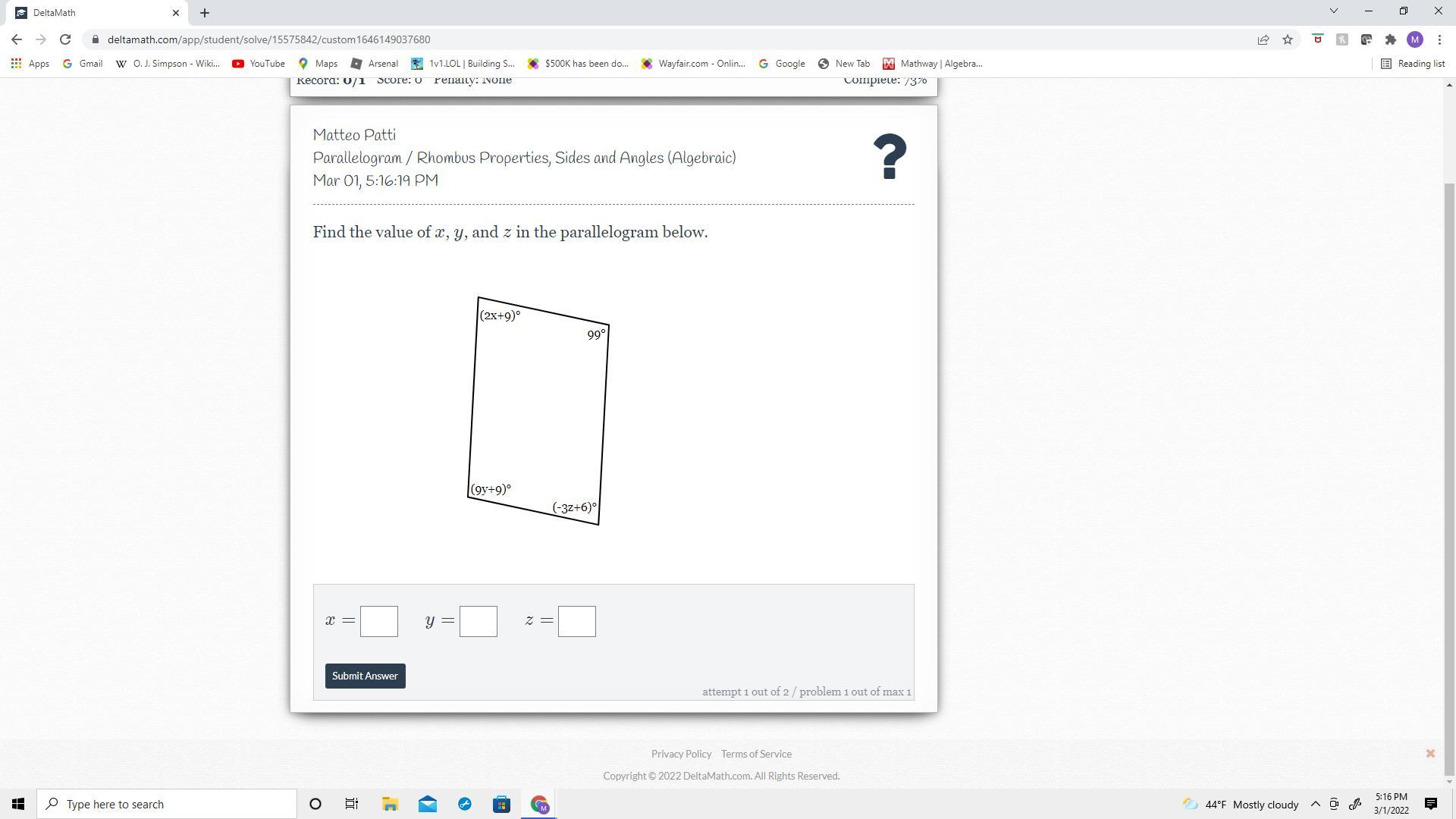1456x819 pixels.
Task: Open File Explorer from the taskbar
Action: (x=390, y=804)
